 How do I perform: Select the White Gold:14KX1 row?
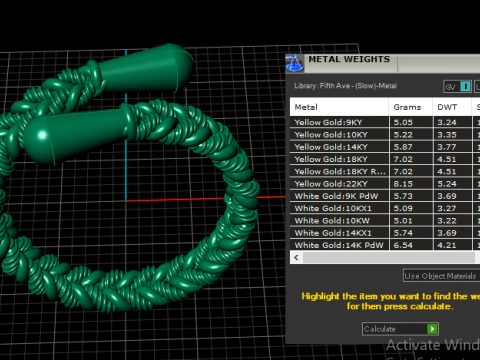(385, 233)
